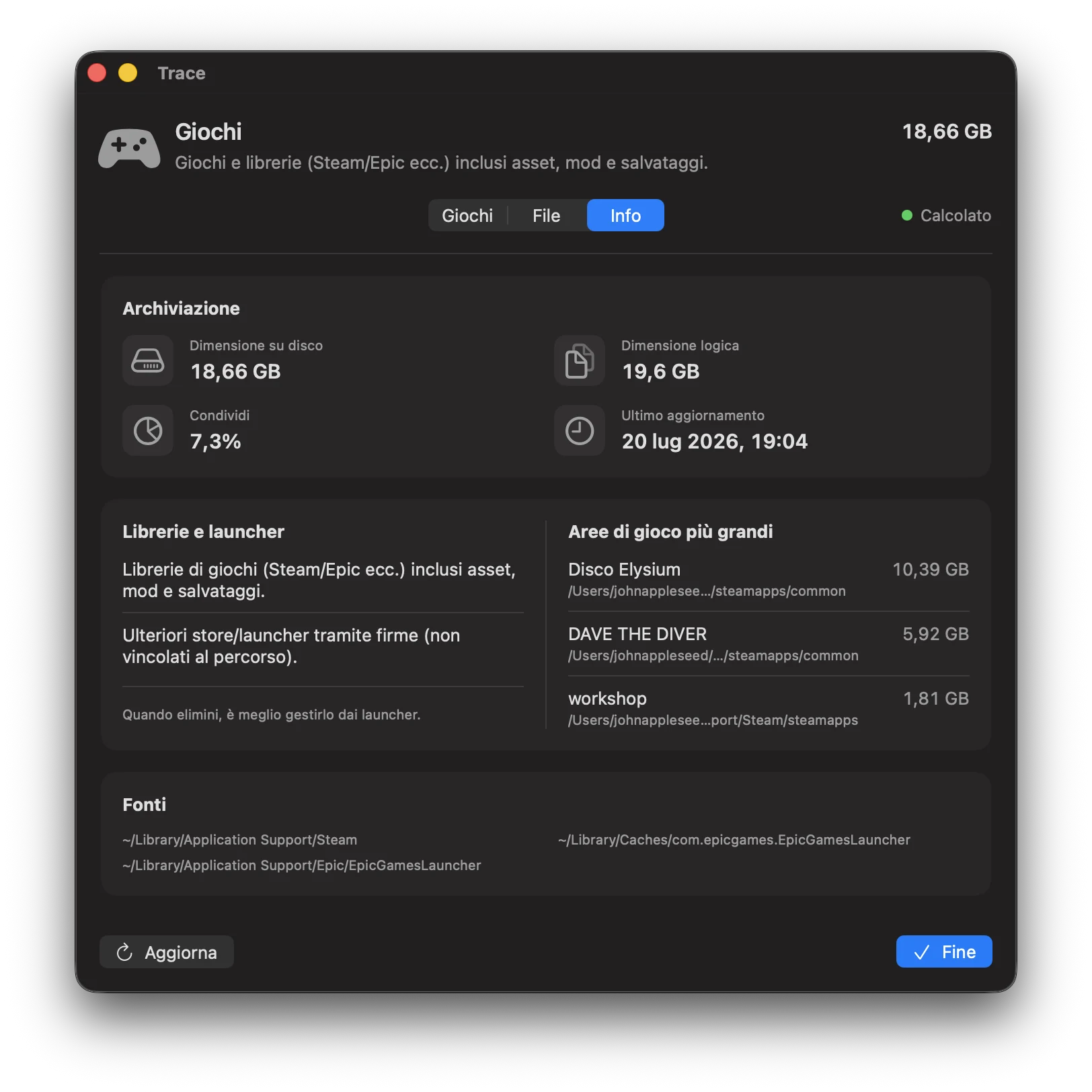Image resolution: width=1092 pixels, height=1092 pixels.
Task: Switch to the File tab
Action: (x=546, y=215)
